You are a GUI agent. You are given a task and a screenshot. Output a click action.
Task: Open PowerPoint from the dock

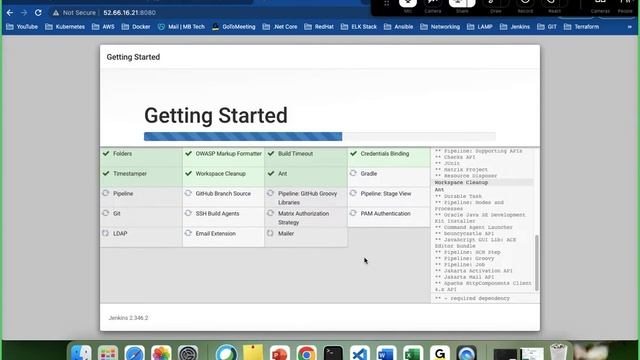coord(280,353)
